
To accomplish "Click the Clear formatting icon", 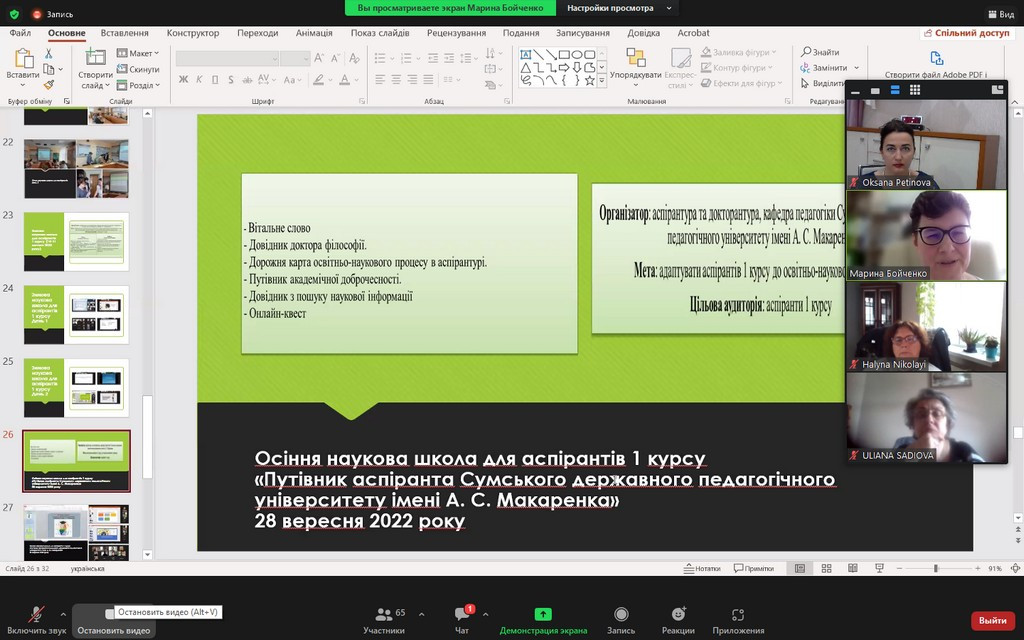I will [354, 57].
